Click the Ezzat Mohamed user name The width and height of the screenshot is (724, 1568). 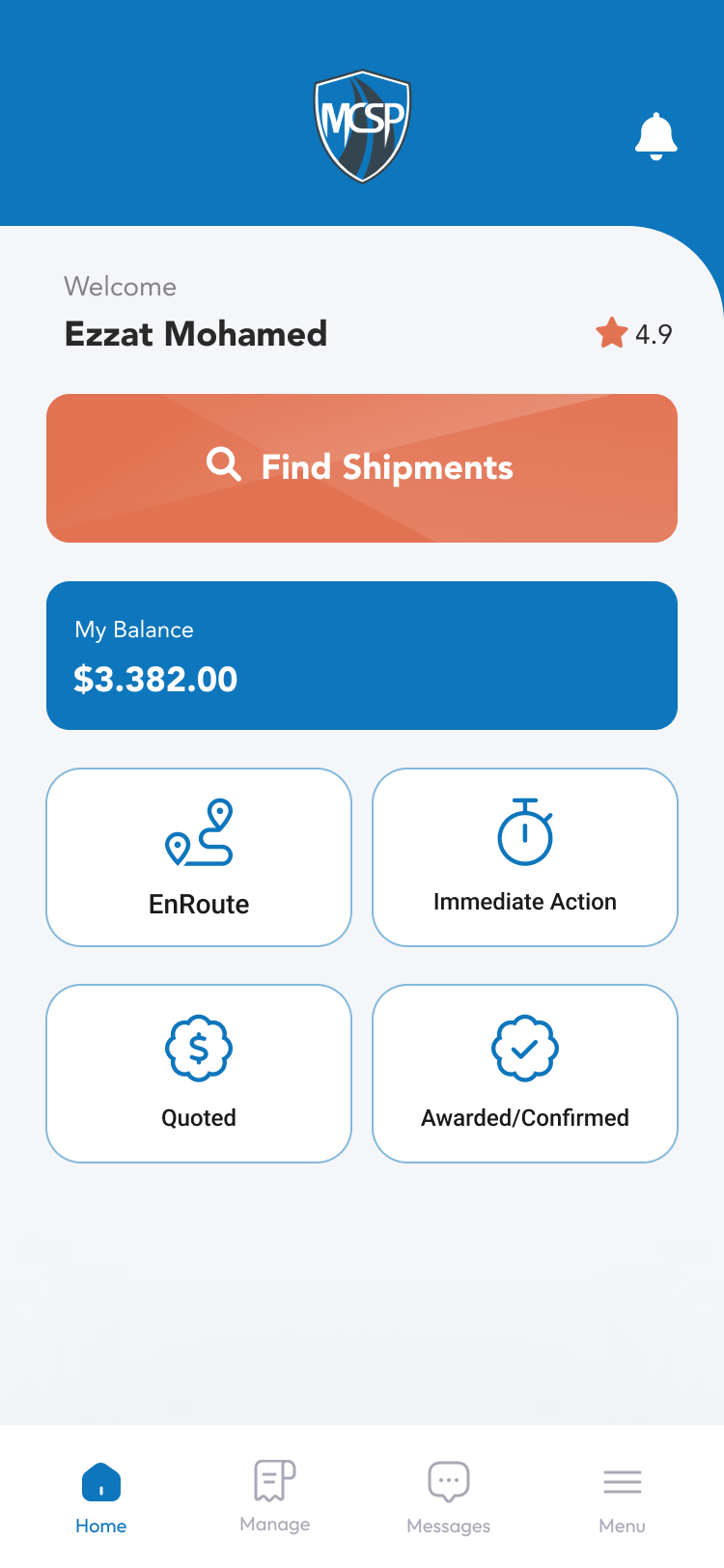tap(196, 334)
